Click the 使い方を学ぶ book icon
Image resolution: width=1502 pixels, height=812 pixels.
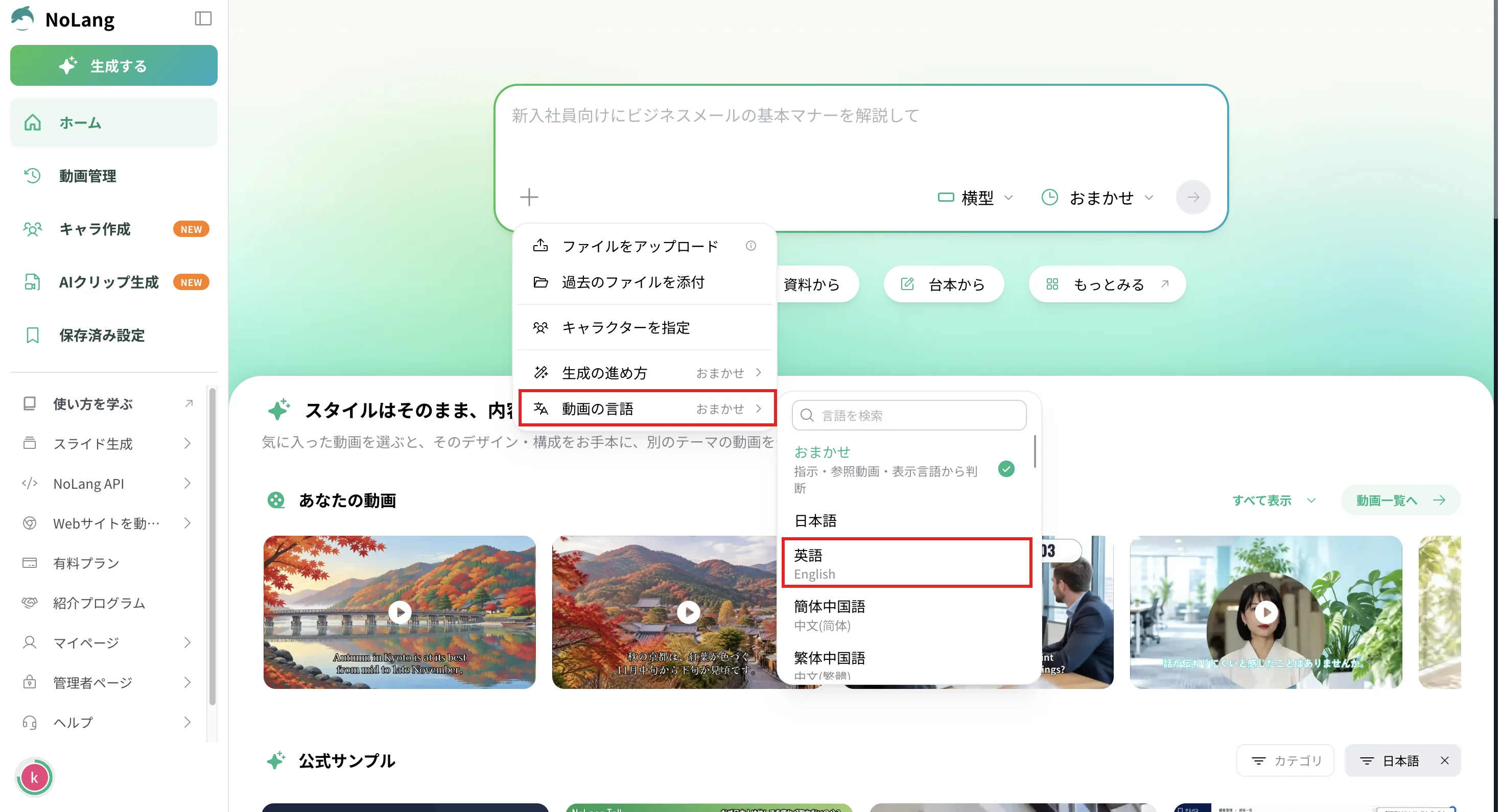click(x=30, y=403)
